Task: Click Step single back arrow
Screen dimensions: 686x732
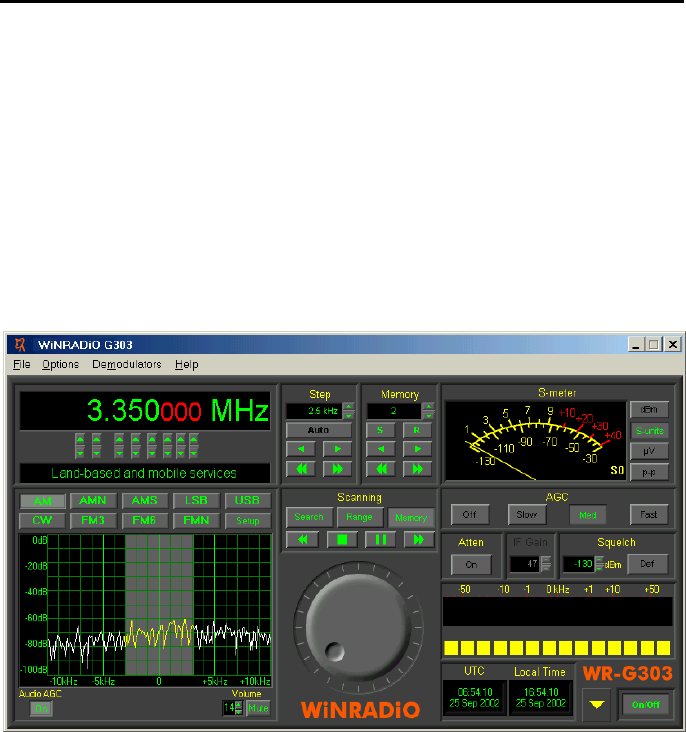Action: 301,449
